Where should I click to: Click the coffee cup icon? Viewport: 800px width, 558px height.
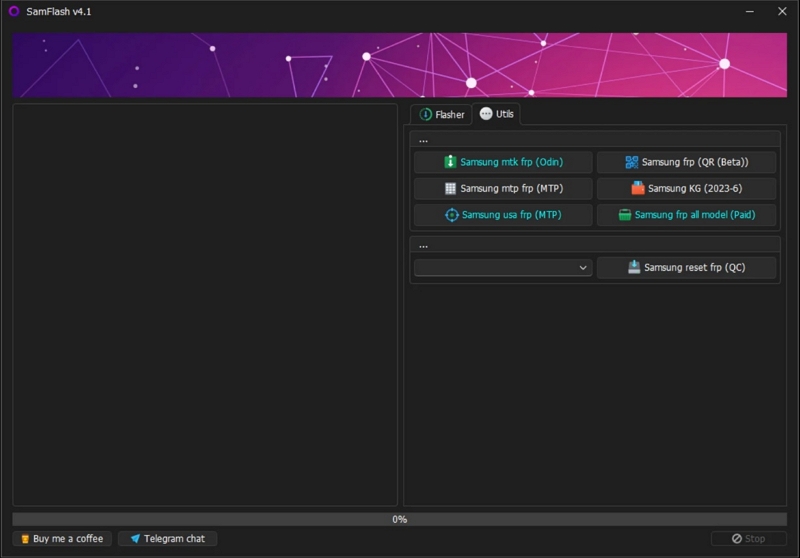pyautogui.click(x=25, y=539)
